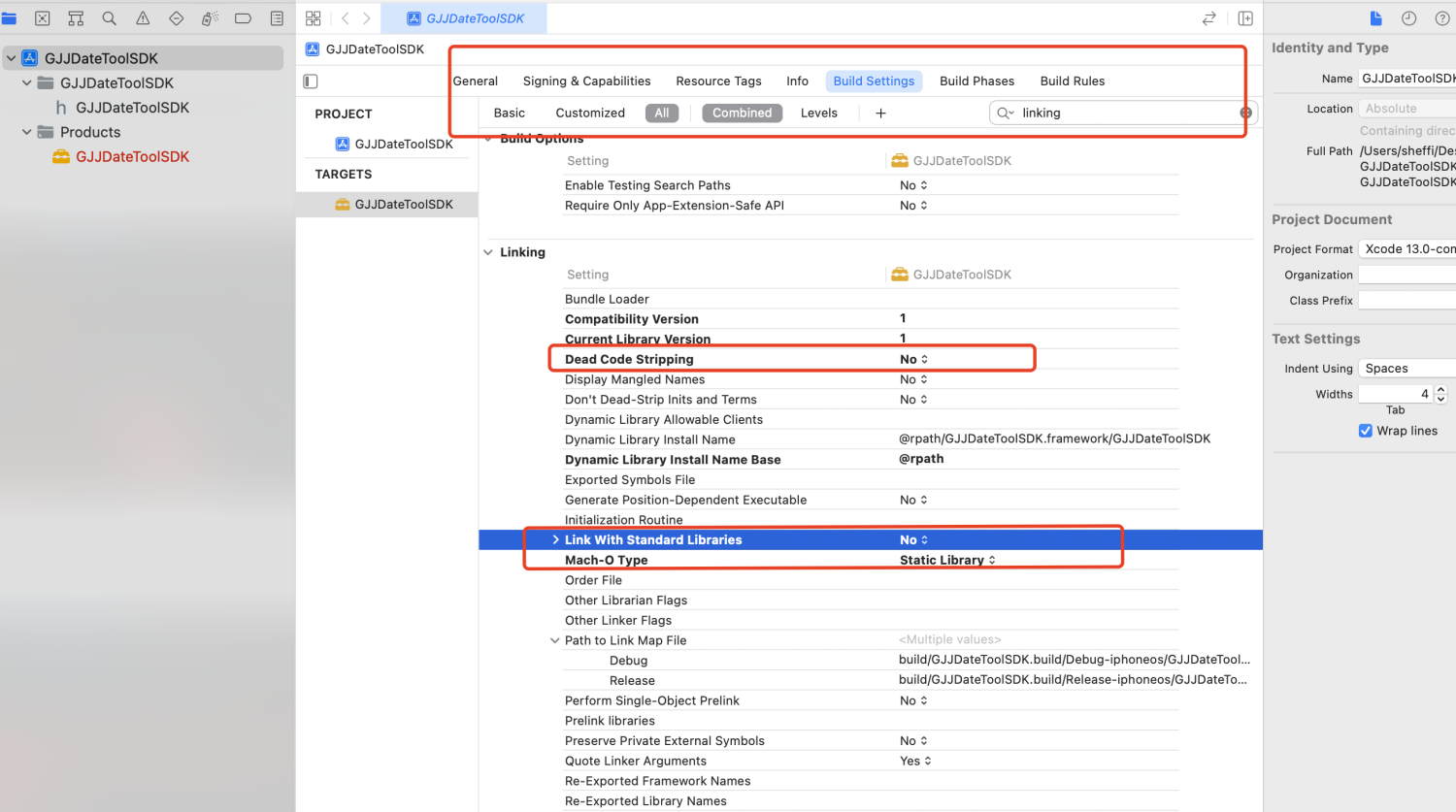
Task: Show Customized build settings
Action: (590, 114)
